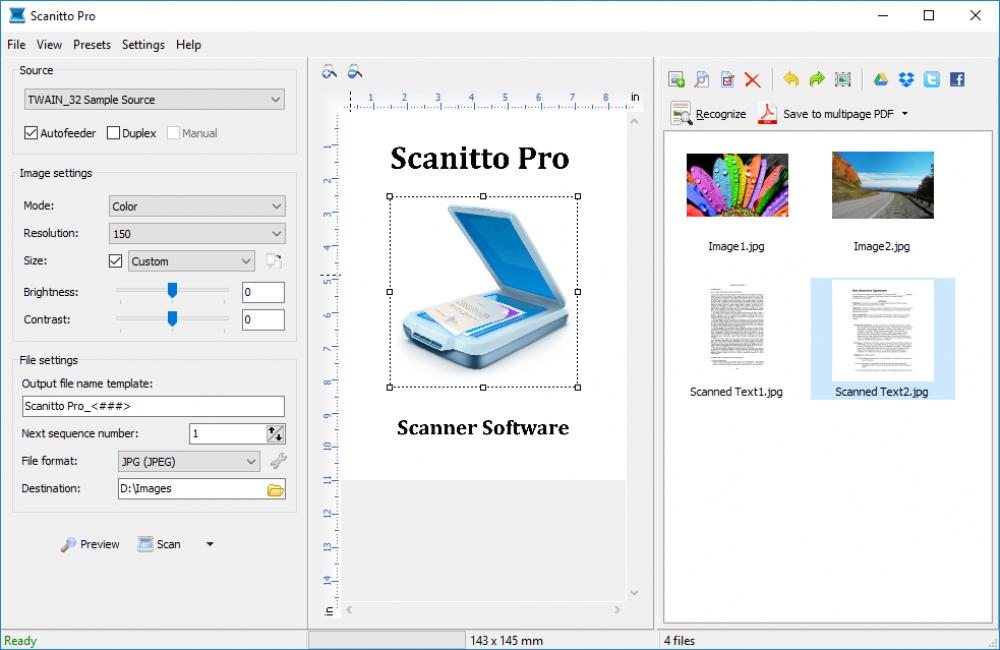Browse for Destination folder
This screenshot has height=650, width=1000.
coord(277,489)
